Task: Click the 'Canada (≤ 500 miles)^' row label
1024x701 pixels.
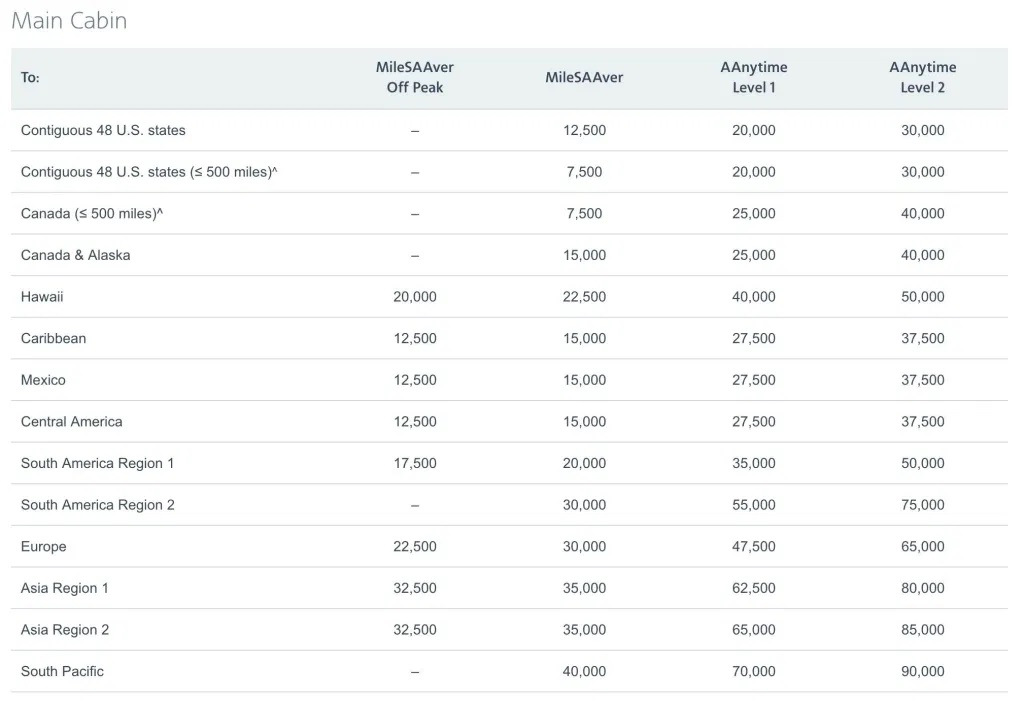Action: tap(92, 214)
